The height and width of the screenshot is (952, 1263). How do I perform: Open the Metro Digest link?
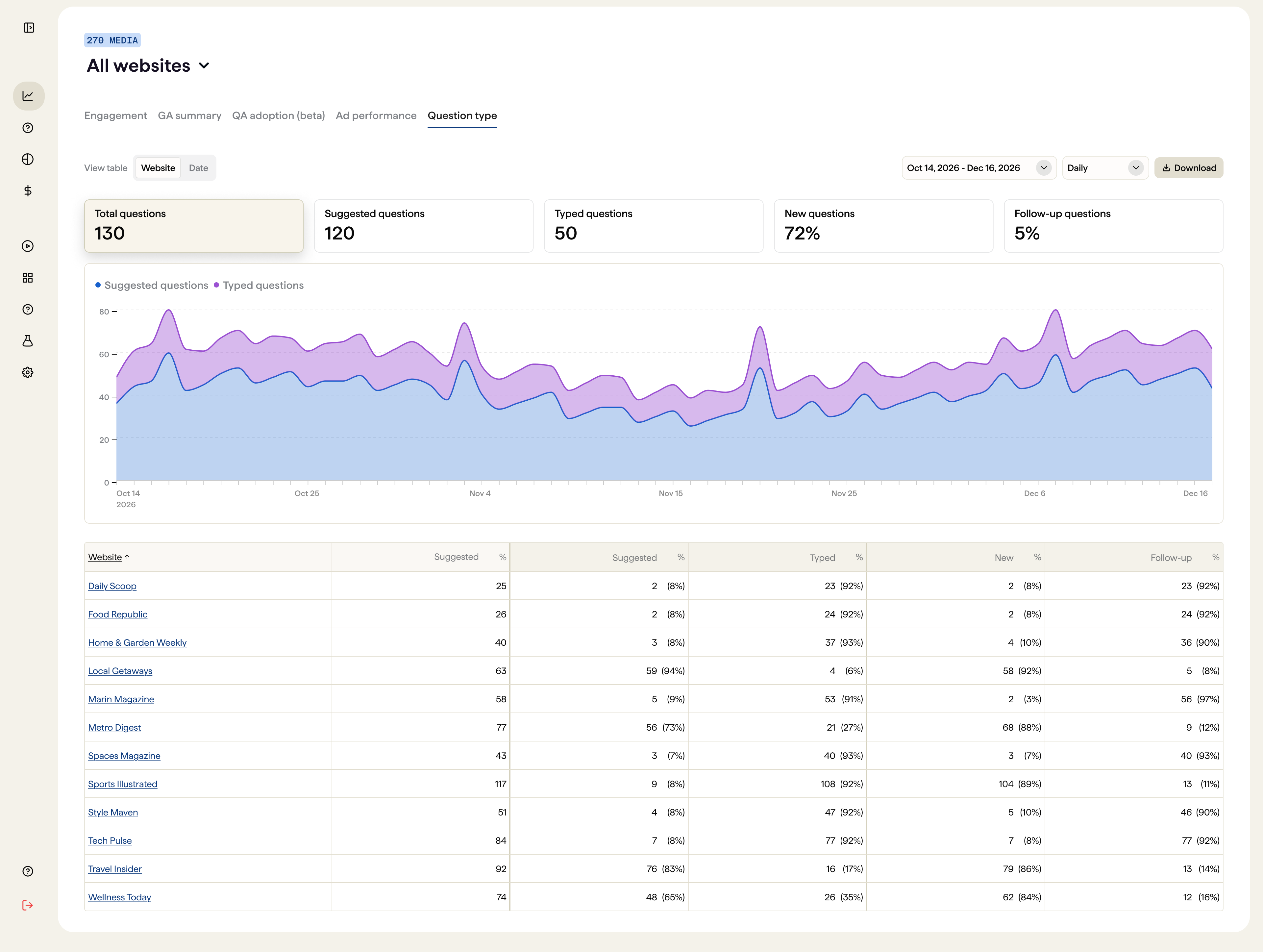[x=114, y=728]
